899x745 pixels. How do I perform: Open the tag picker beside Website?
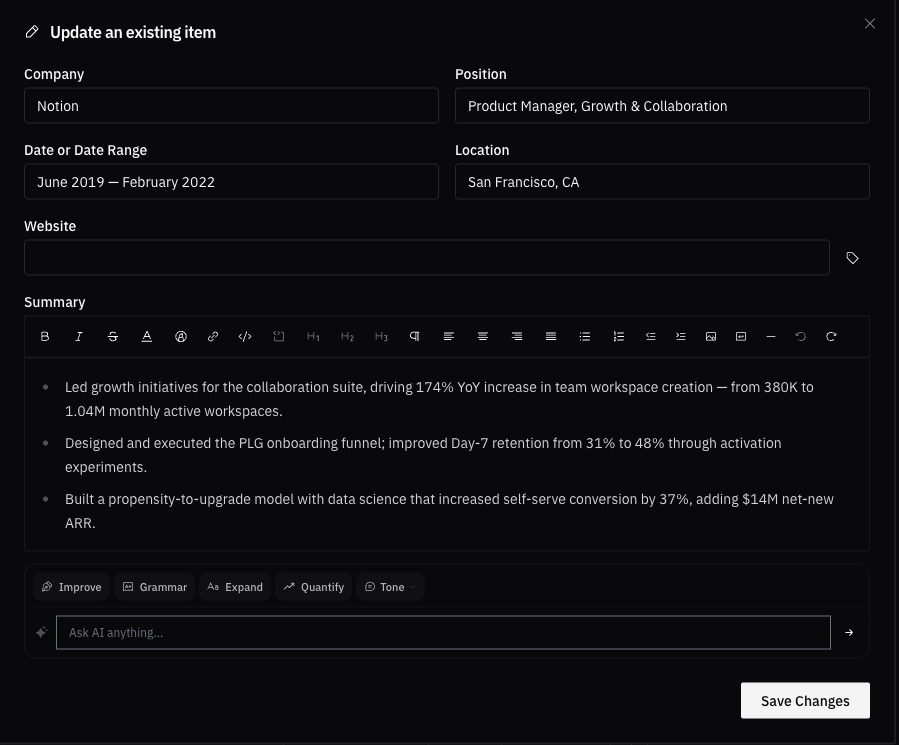tap(852, 258)
